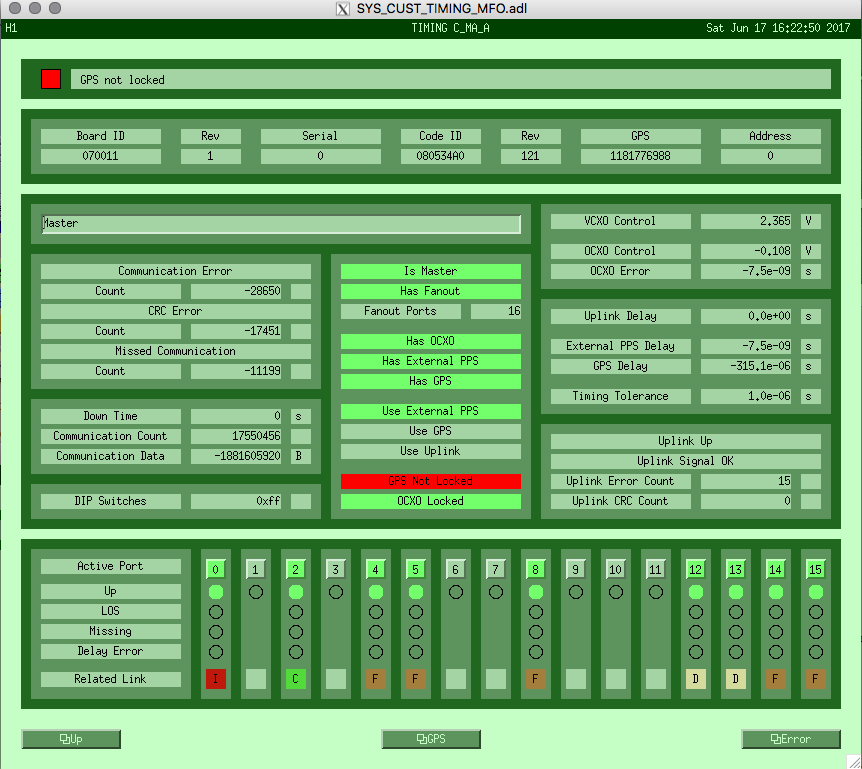Click the OCXO Control value -0.108
Screen dimensions: 862x769
coord(746,251)
